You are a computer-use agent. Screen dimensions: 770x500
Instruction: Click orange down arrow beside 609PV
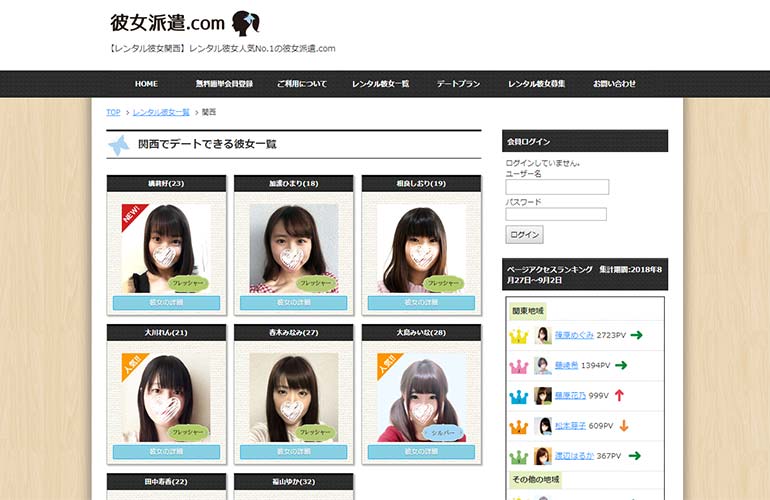[x=624, y=425]
